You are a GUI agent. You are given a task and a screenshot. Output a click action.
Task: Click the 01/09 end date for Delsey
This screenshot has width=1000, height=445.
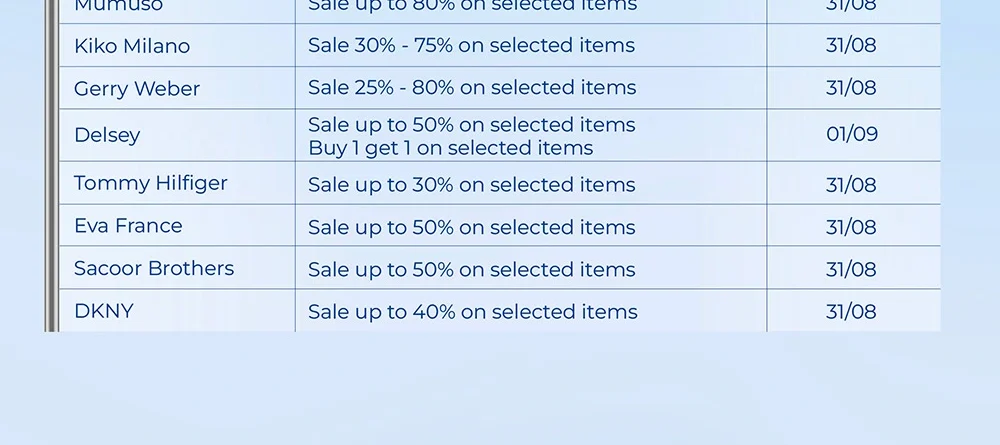852,135
